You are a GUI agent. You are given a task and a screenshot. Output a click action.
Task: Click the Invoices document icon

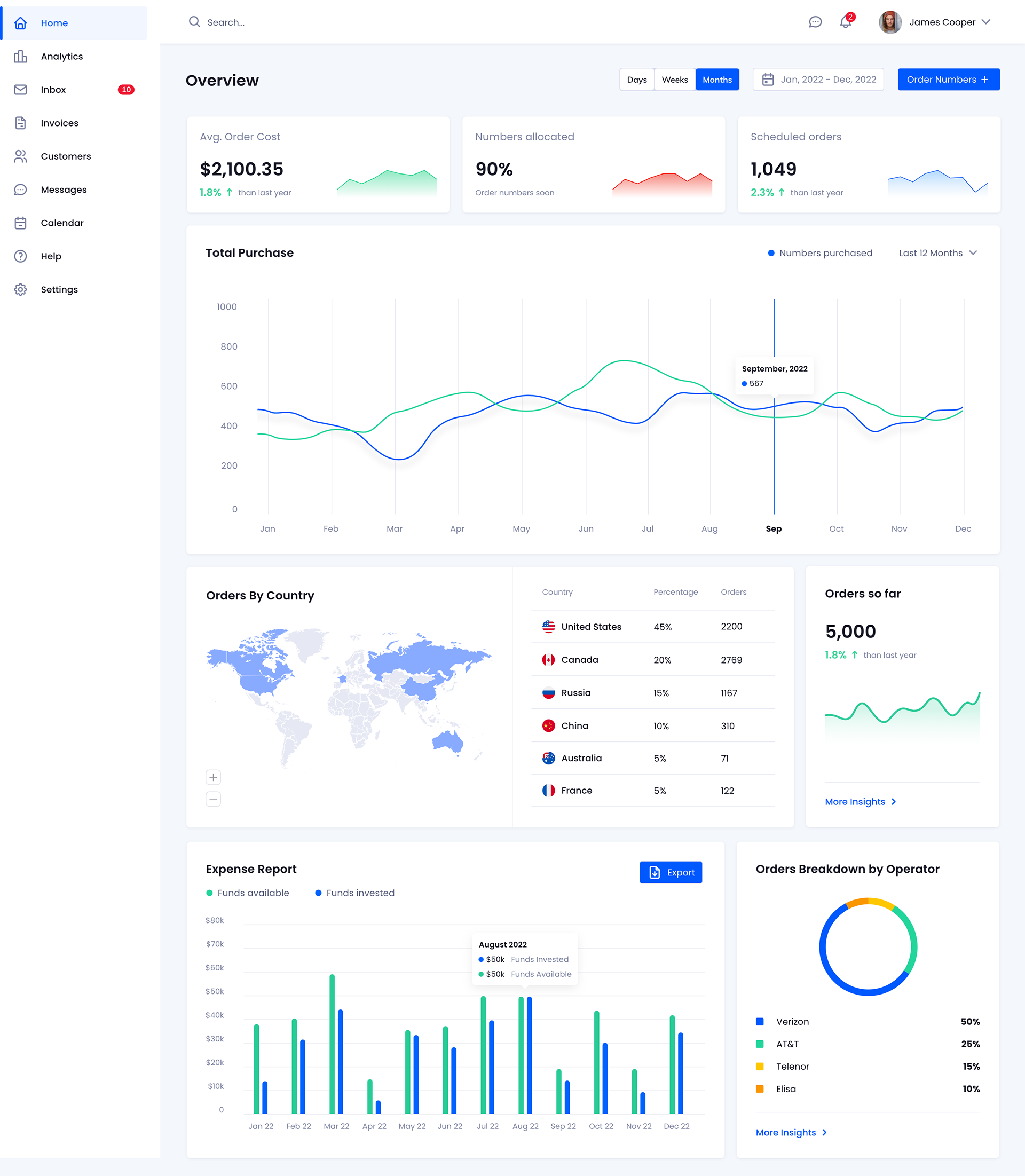tap(21, 123)
